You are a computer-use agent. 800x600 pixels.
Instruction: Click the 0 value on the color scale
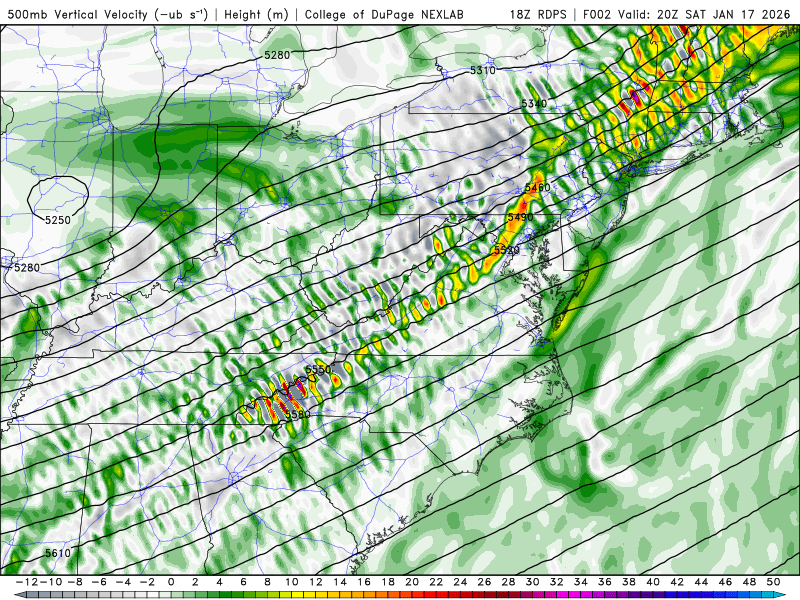171,582
